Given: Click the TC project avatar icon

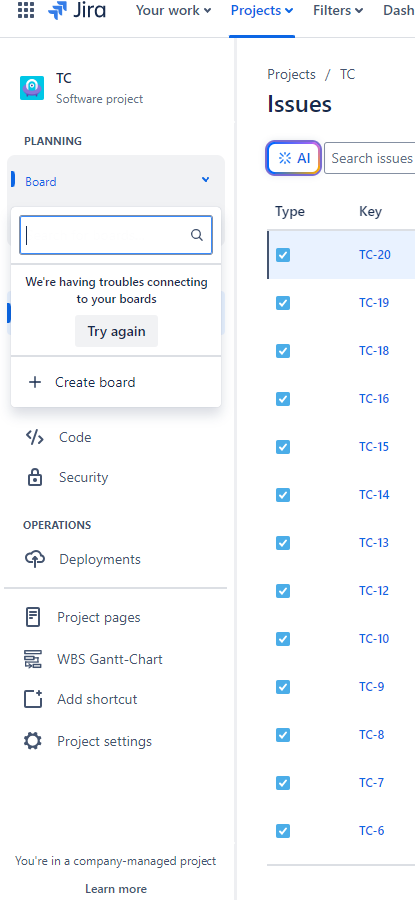Looking at the screenshot, I should point(32,88).
